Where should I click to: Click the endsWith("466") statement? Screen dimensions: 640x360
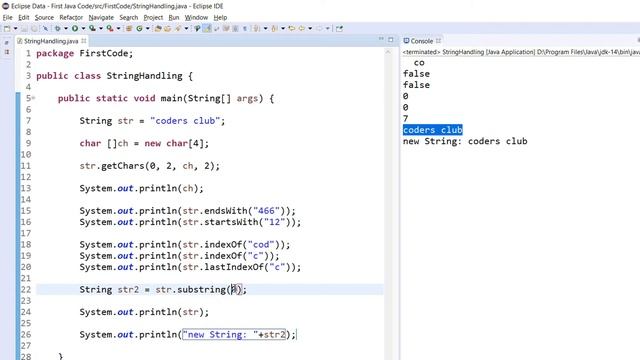tap(187, 211)
